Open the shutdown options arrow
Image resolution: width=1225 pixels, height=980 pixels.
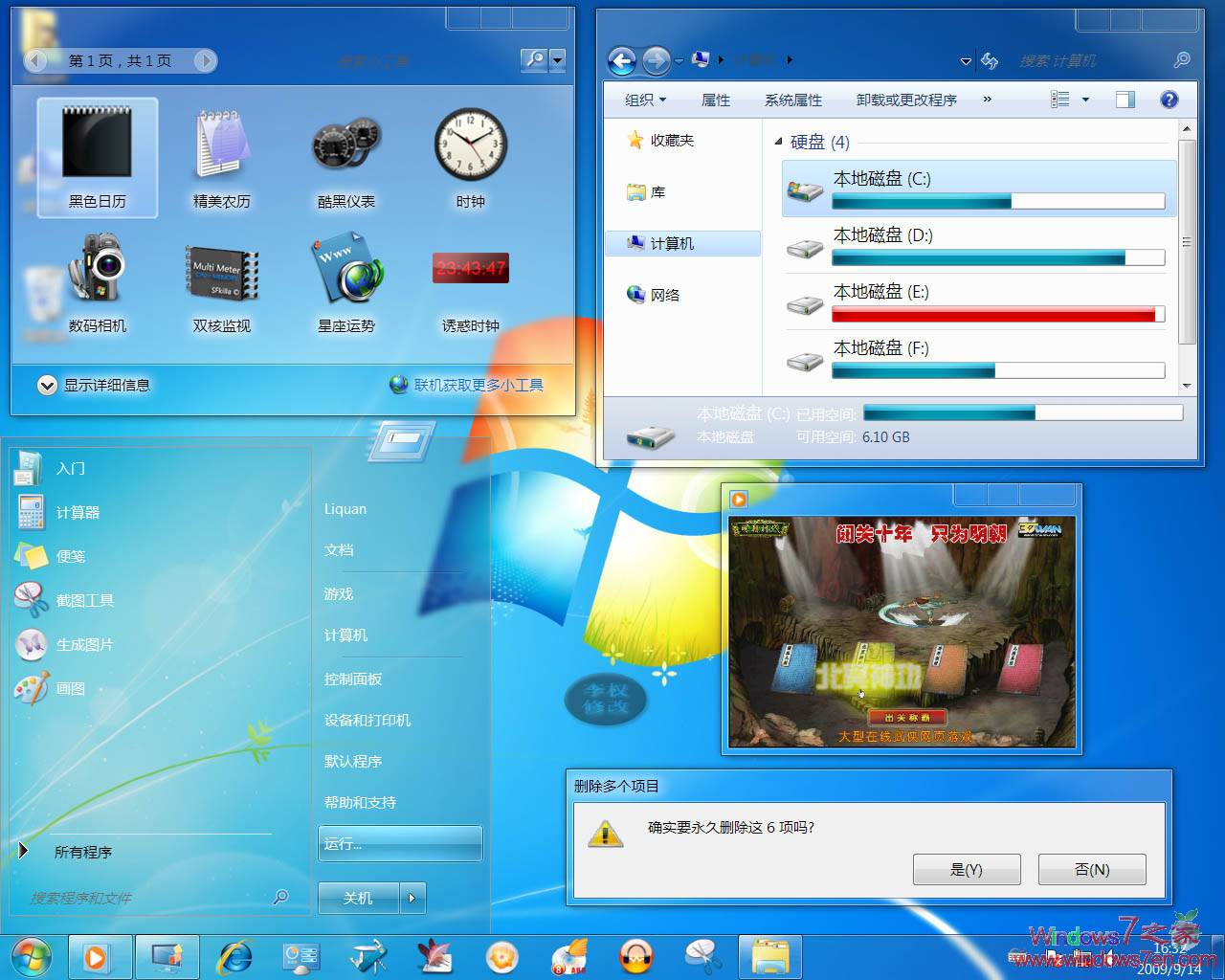coord(412,898)
